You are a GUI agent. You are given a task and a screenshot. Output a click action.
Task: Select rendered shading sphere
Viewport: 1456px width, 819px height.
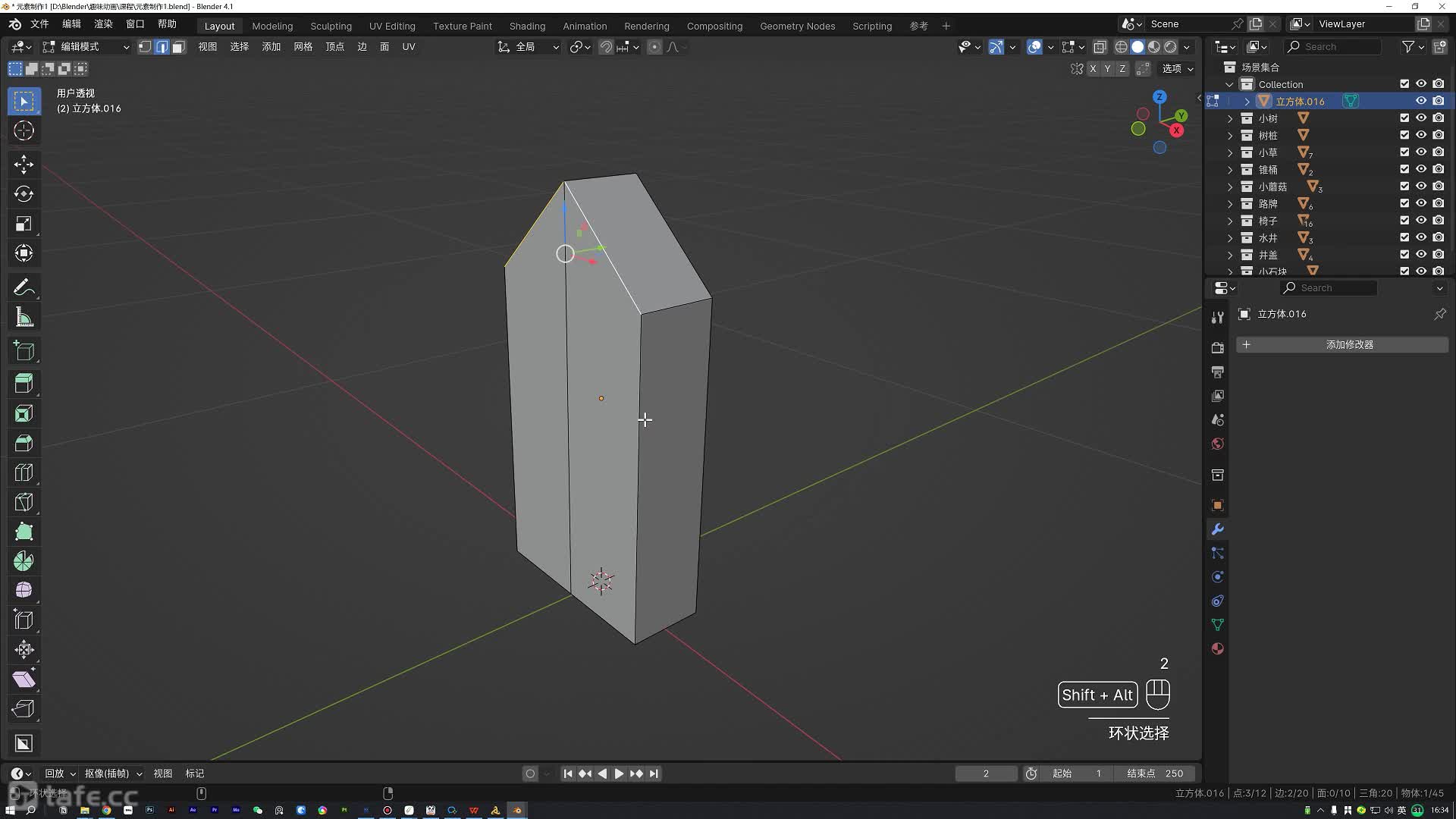click(x=1170, y=47)
